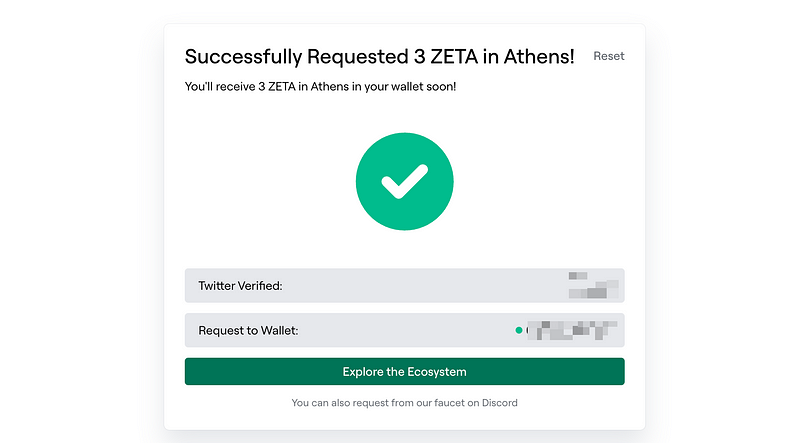Click the word Athens! in the heading
800x443 pixels.
click(x=539, y=57)
